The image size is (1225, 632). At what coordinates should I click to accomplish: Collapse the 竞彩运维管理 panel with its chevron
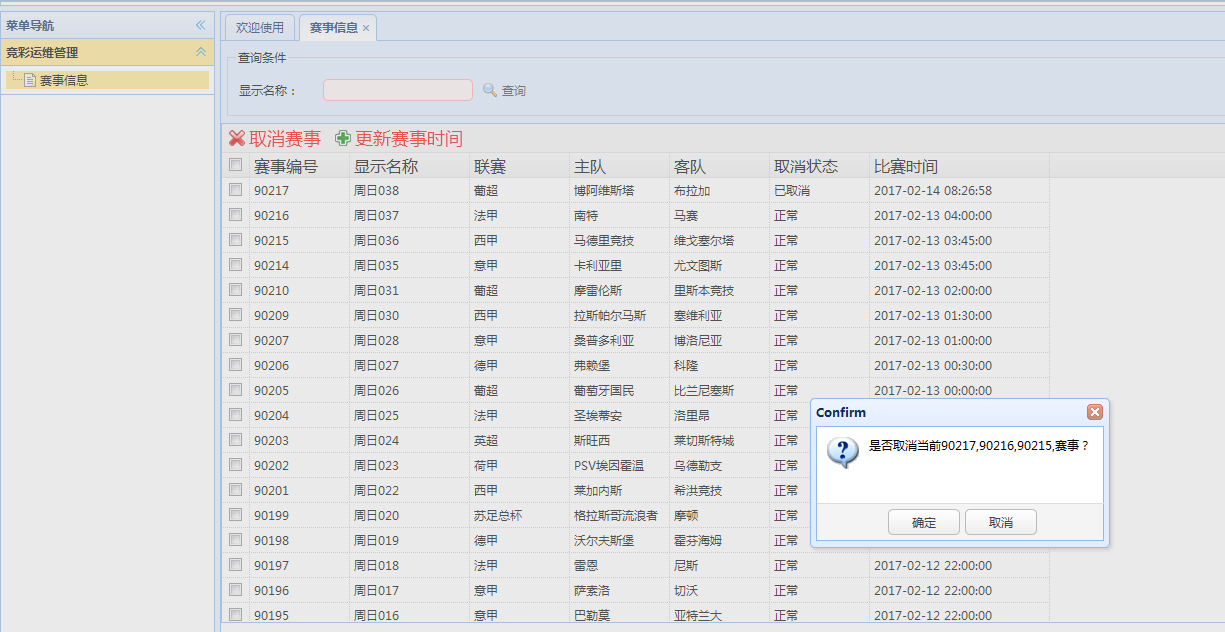[x=201, y=52]
